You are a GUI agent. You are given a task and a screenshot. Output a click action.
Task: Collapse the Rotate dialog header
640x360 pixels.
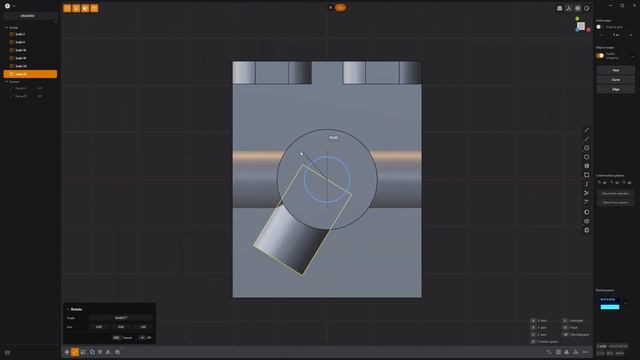click(68, 309)
